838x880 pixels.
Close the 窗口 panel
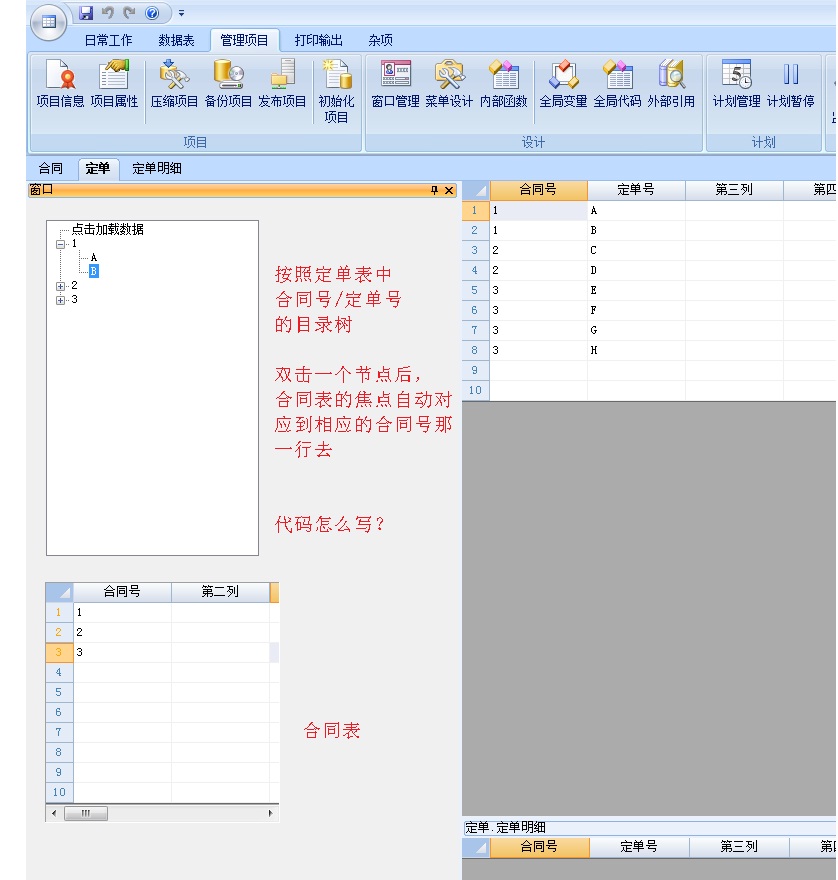(x=449, y=190)
